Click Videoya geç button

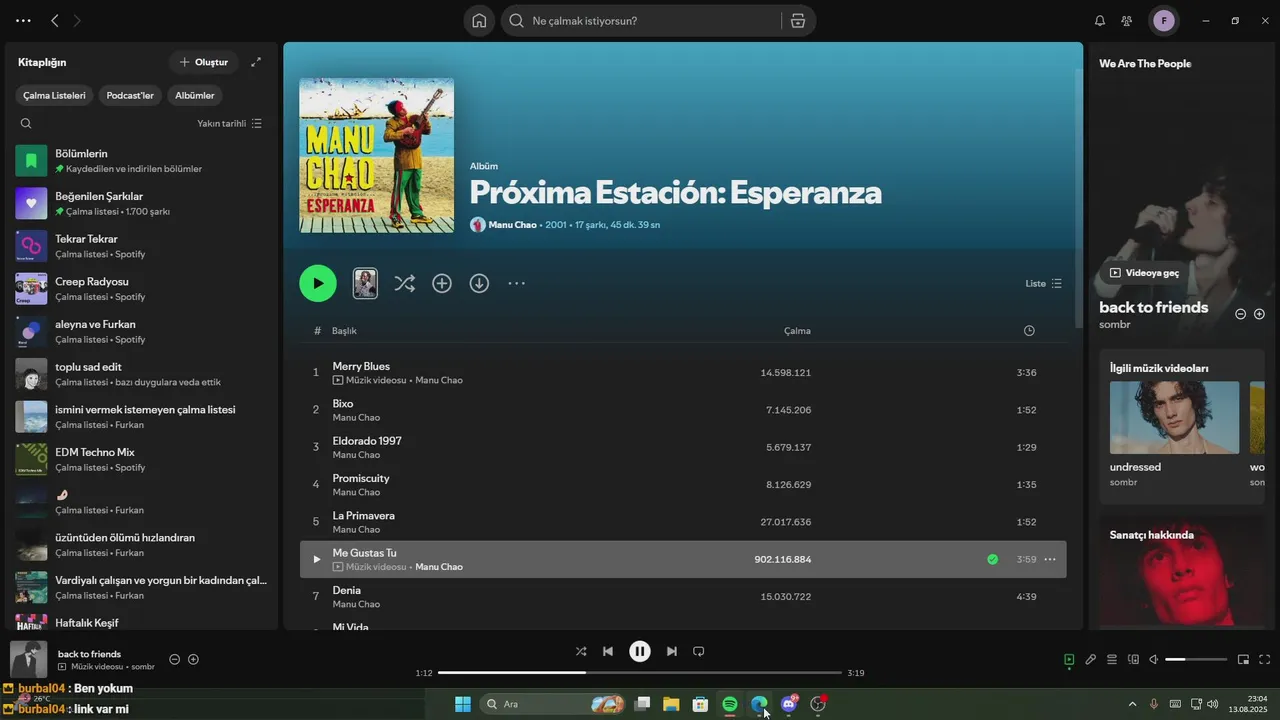[x=1145, y=273]
